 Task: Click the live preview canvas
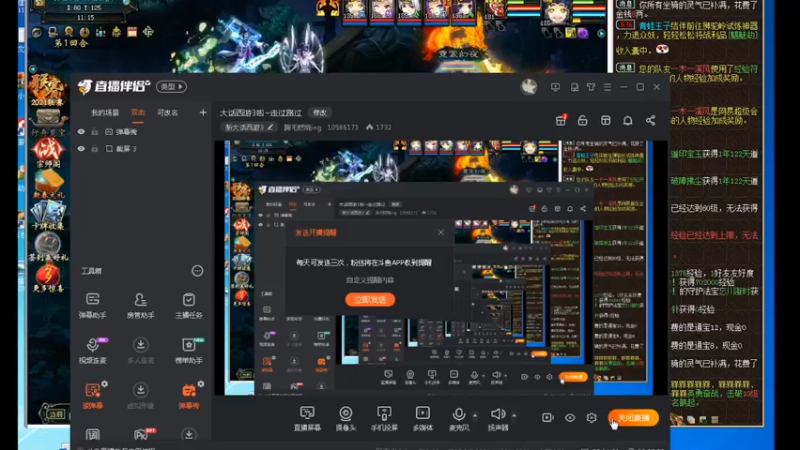pyautogui.click(x=440, y=268)
